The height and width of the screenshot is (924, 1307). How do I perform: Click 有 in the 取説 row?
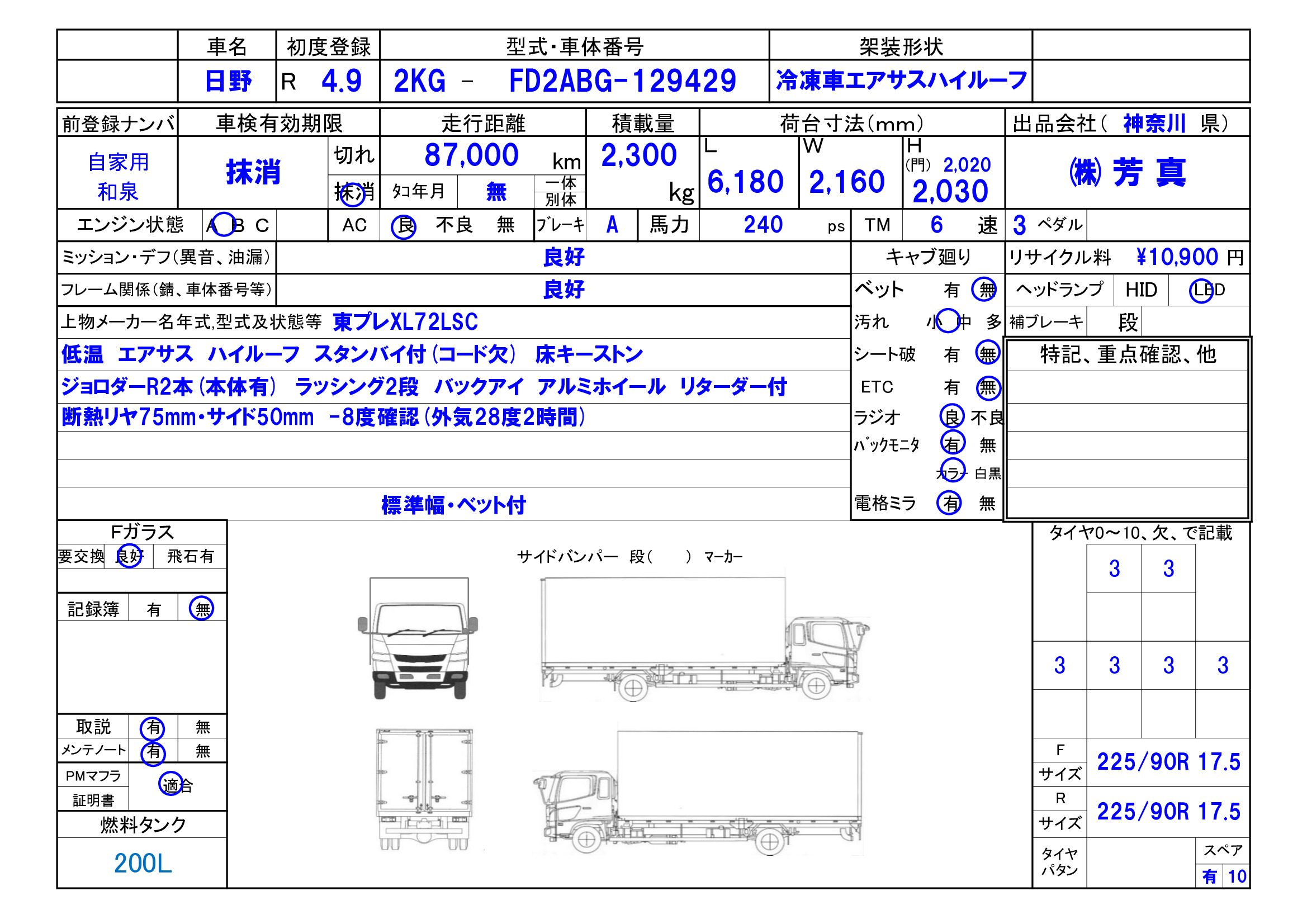coord(153,728)
